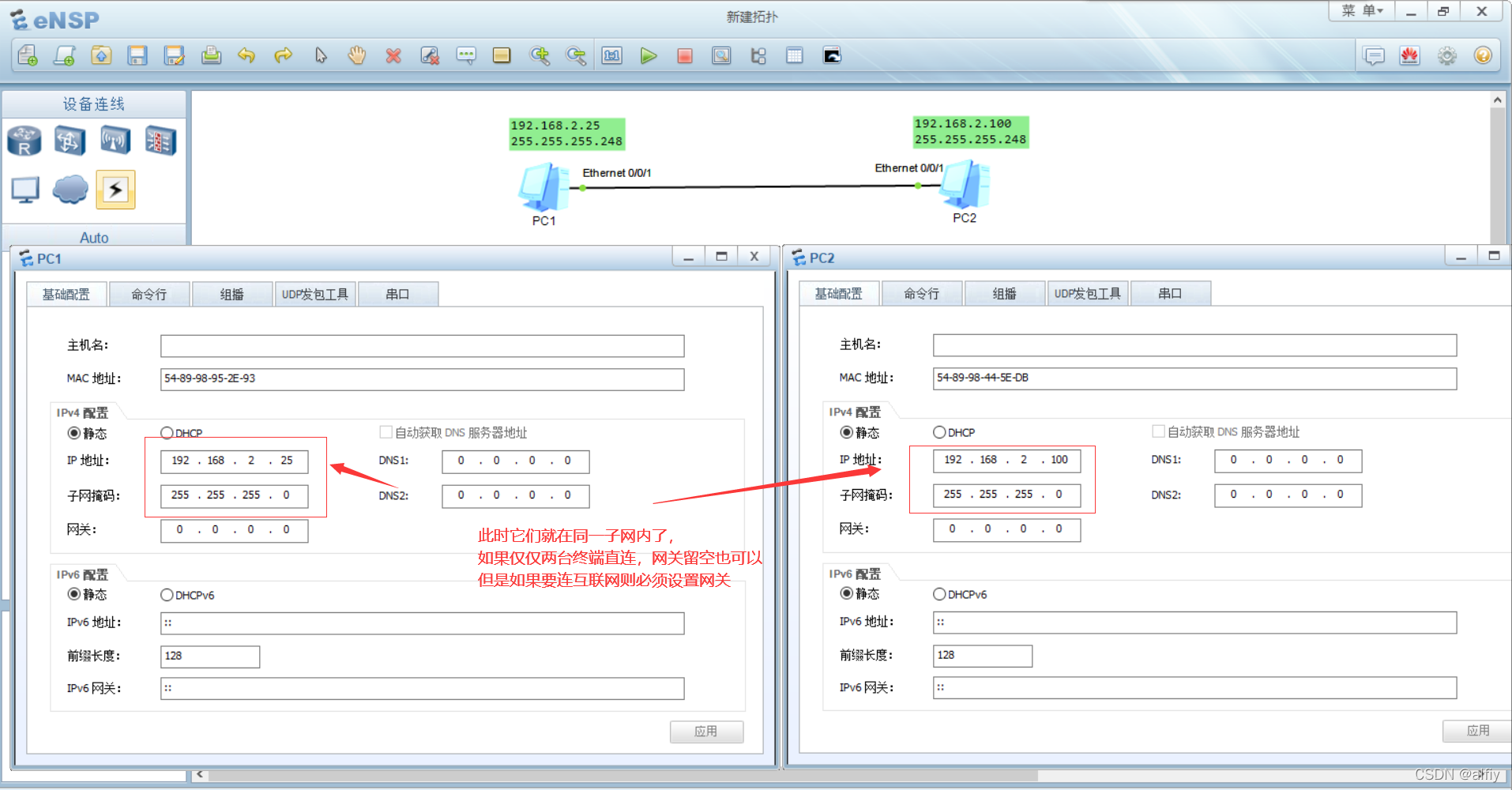Click the open topology folder icon
This screenshot has width=1512, height=790.
tap(101, 55)
